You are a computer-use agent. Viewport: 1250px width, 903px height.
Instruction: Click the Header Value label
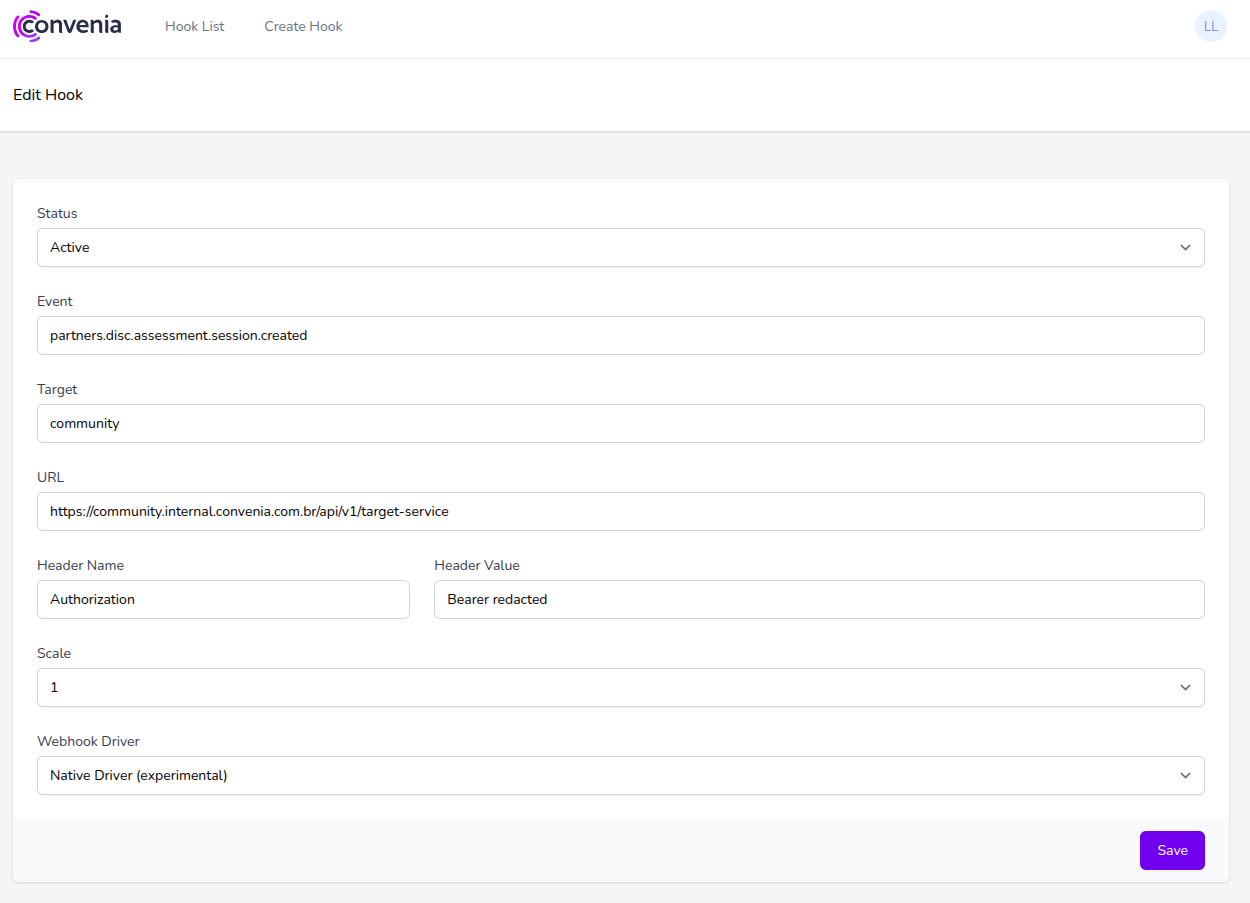[477, 565]
